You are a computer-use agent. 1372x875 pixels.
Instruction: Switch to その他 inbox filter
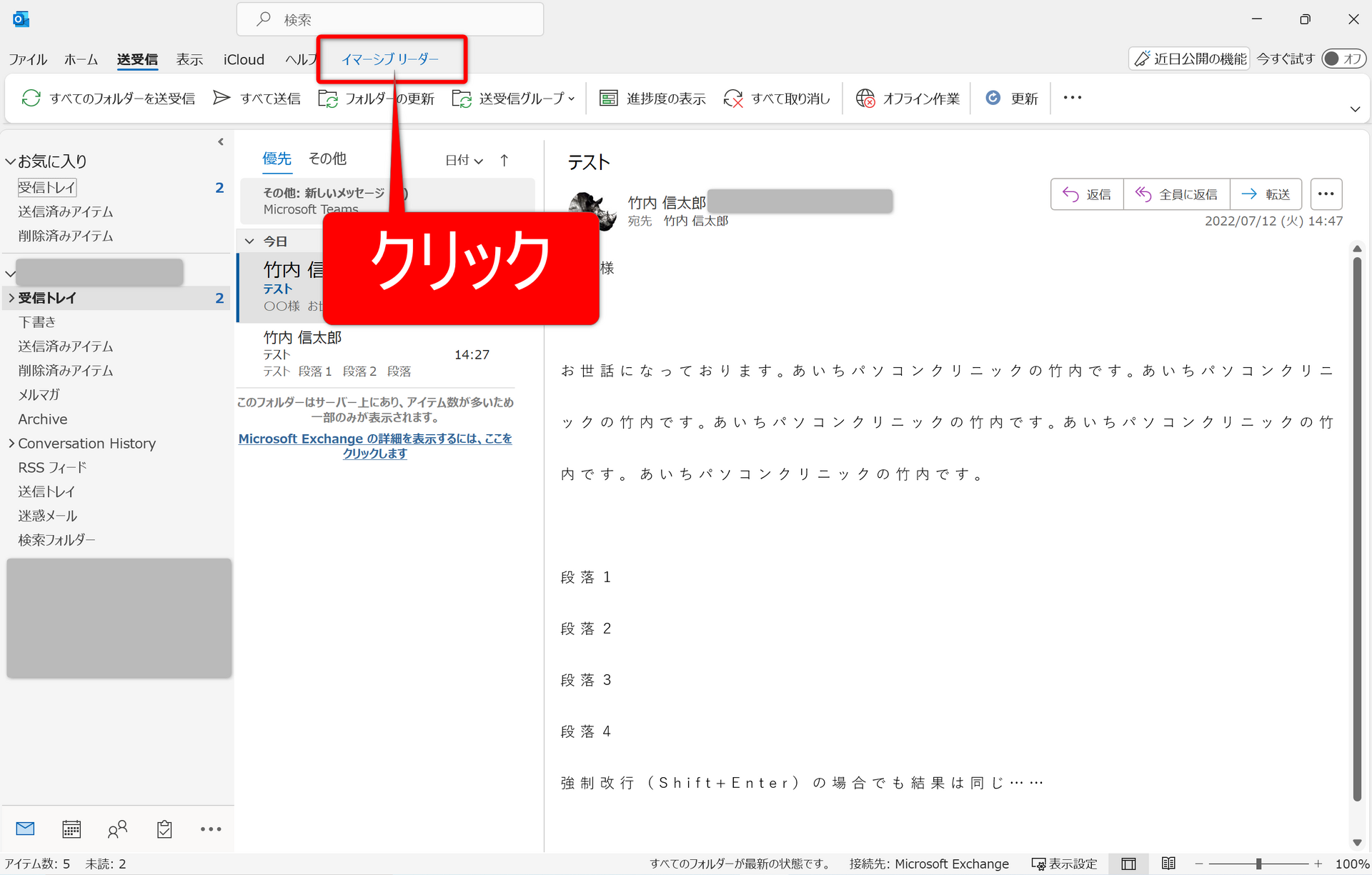pos(327,159)
